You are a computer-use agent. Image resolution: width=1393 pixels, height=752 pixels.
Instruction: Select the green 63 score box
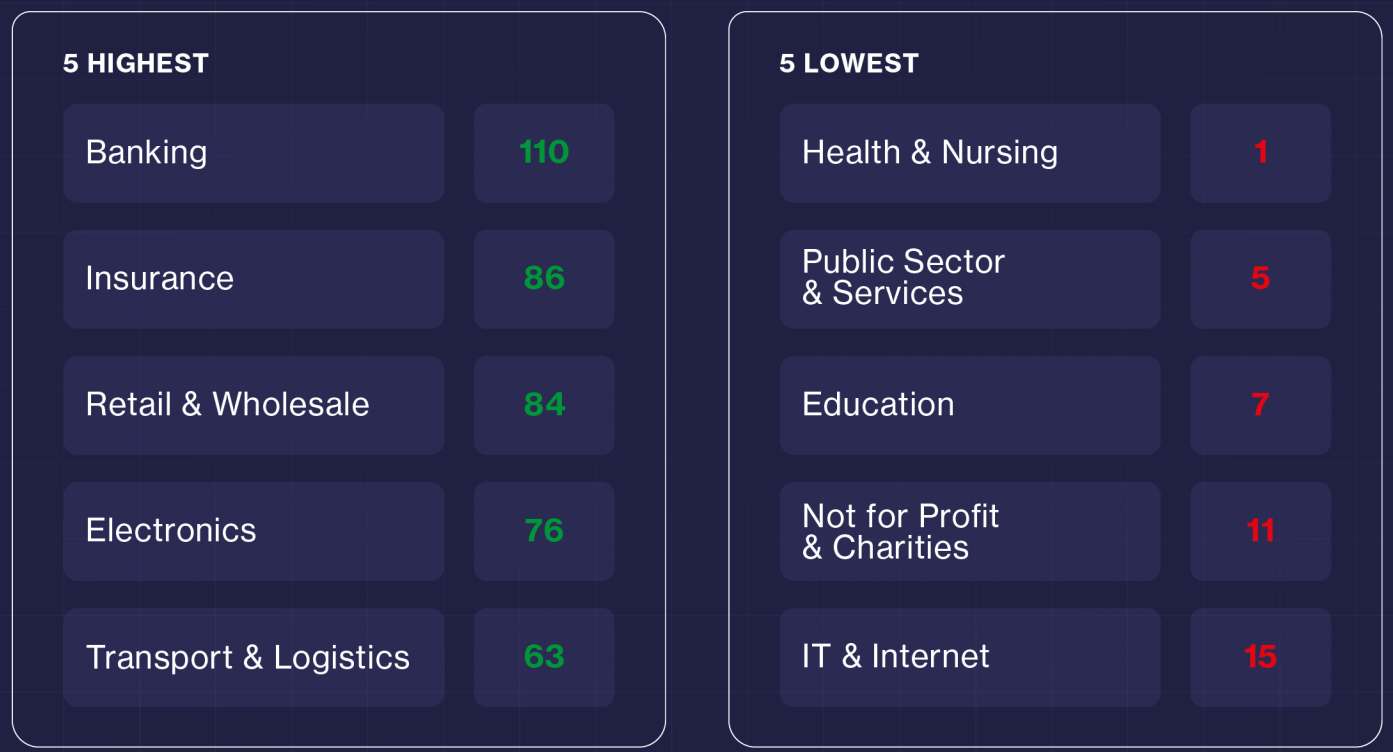544,657
